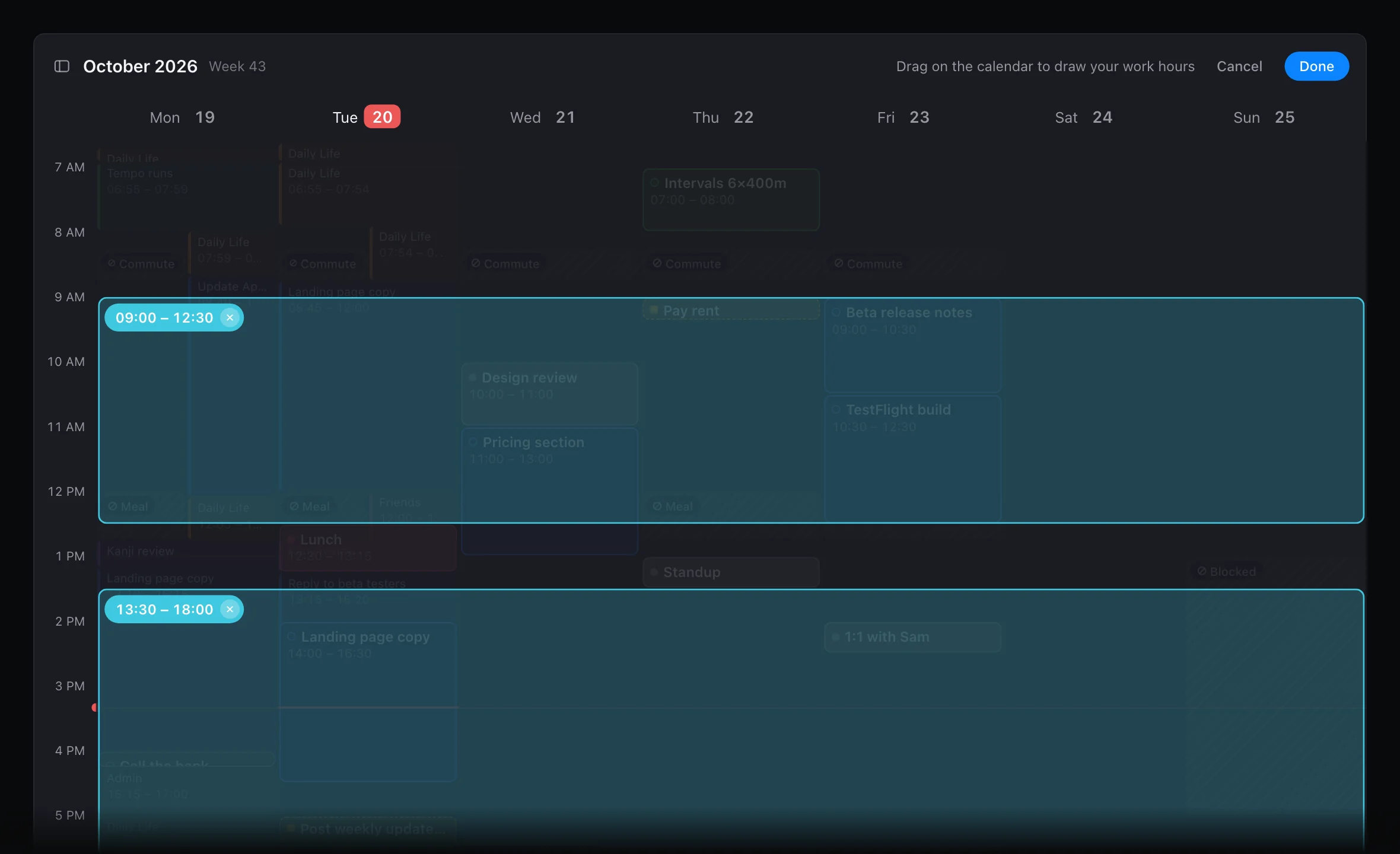Open the Landing page copy 14:00 event
1400x854 pixels.
(368, 702)
